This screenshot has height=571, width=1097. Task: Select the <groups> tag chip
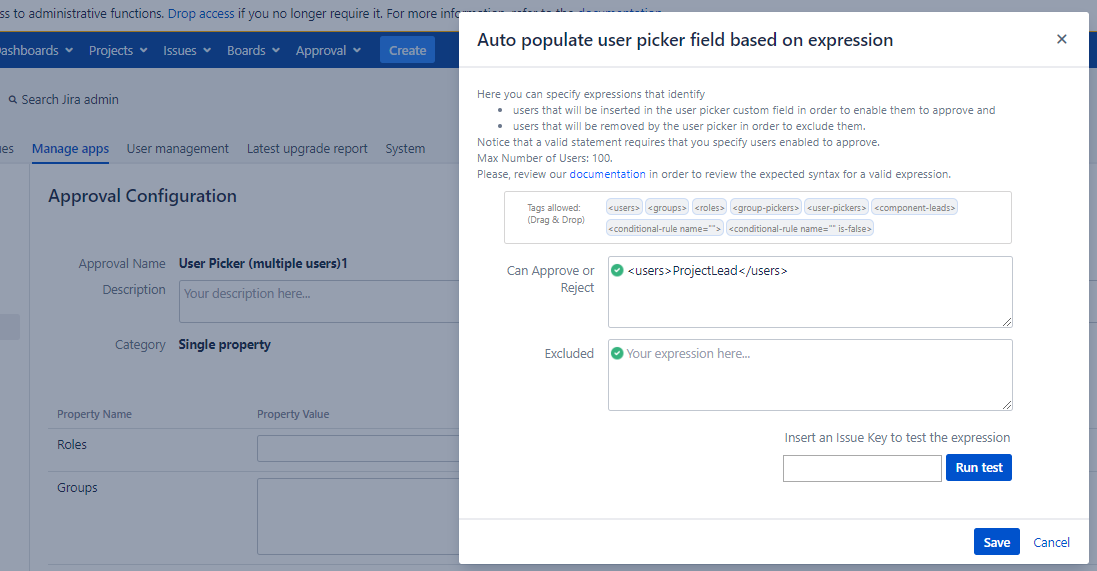pos(666,207)
